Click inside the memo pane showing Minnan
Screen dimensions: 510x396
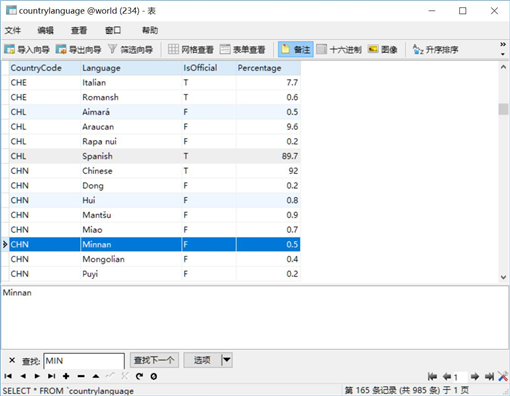click(255, 317)
